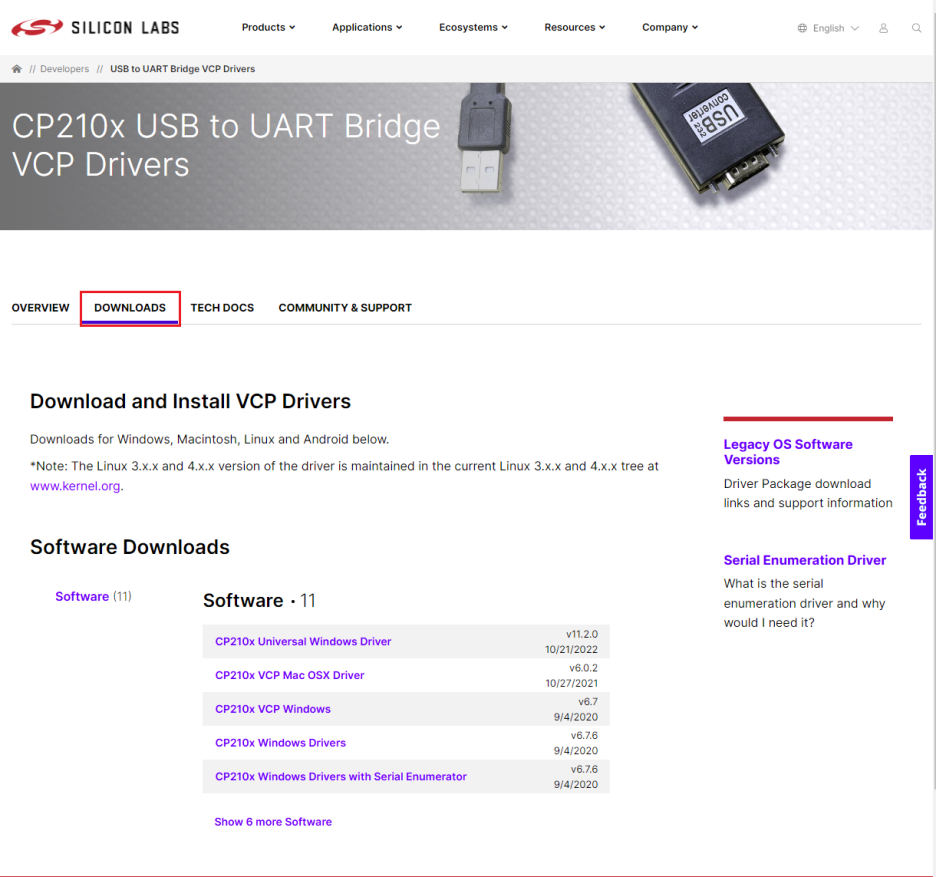The image size is (936, 877).
Task: Select the Downloads tab
Action: pos(130,307)
